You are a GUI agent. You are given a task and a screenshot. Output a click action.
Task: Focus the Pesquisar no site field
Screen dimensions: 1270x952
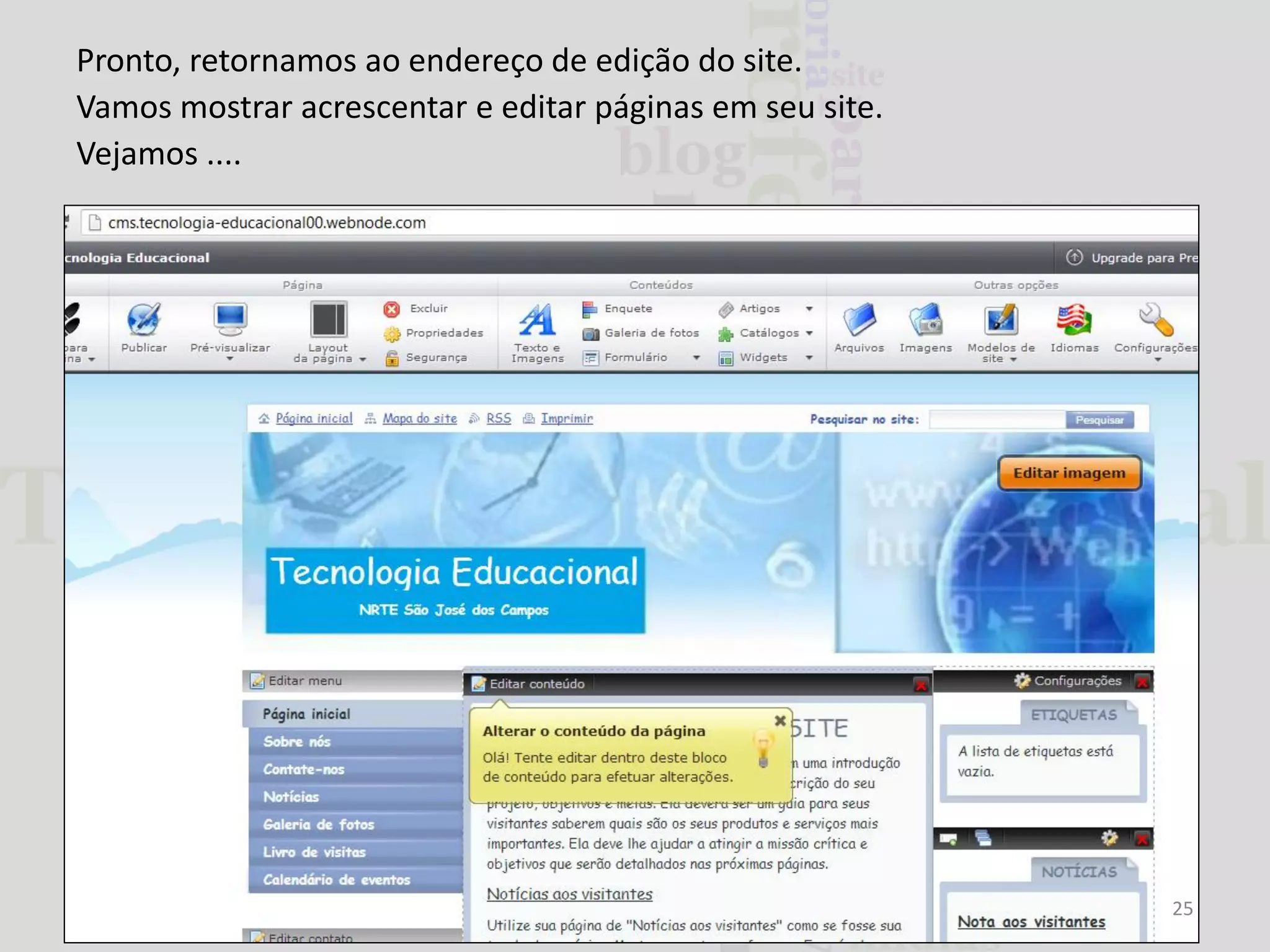pyautogui.click(x=997, y=420)
